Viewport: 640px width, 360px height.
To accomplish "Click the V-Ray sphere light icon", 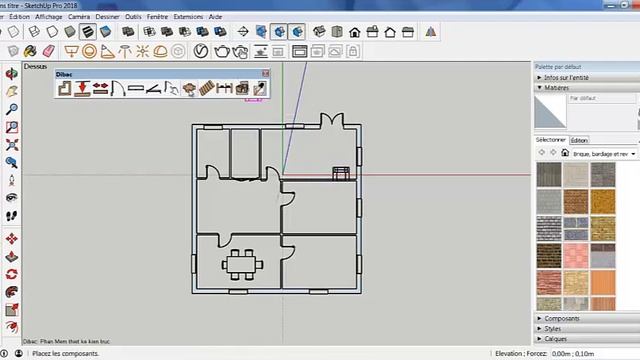I will pyautogui.click(x=89, y=51).
